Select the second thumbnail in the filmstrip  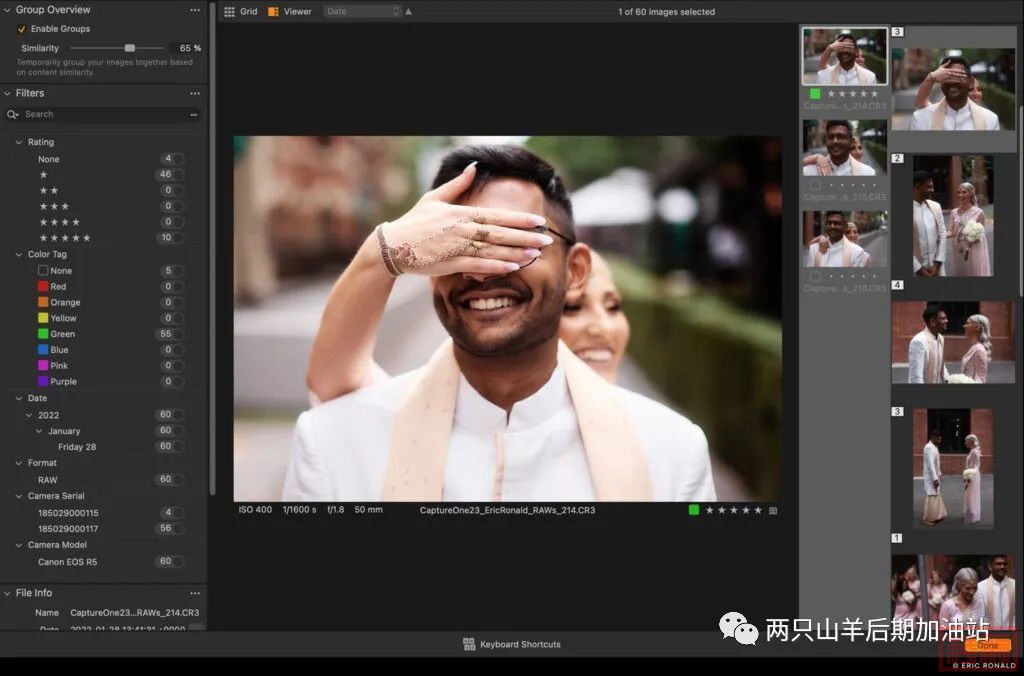(844, 148)
